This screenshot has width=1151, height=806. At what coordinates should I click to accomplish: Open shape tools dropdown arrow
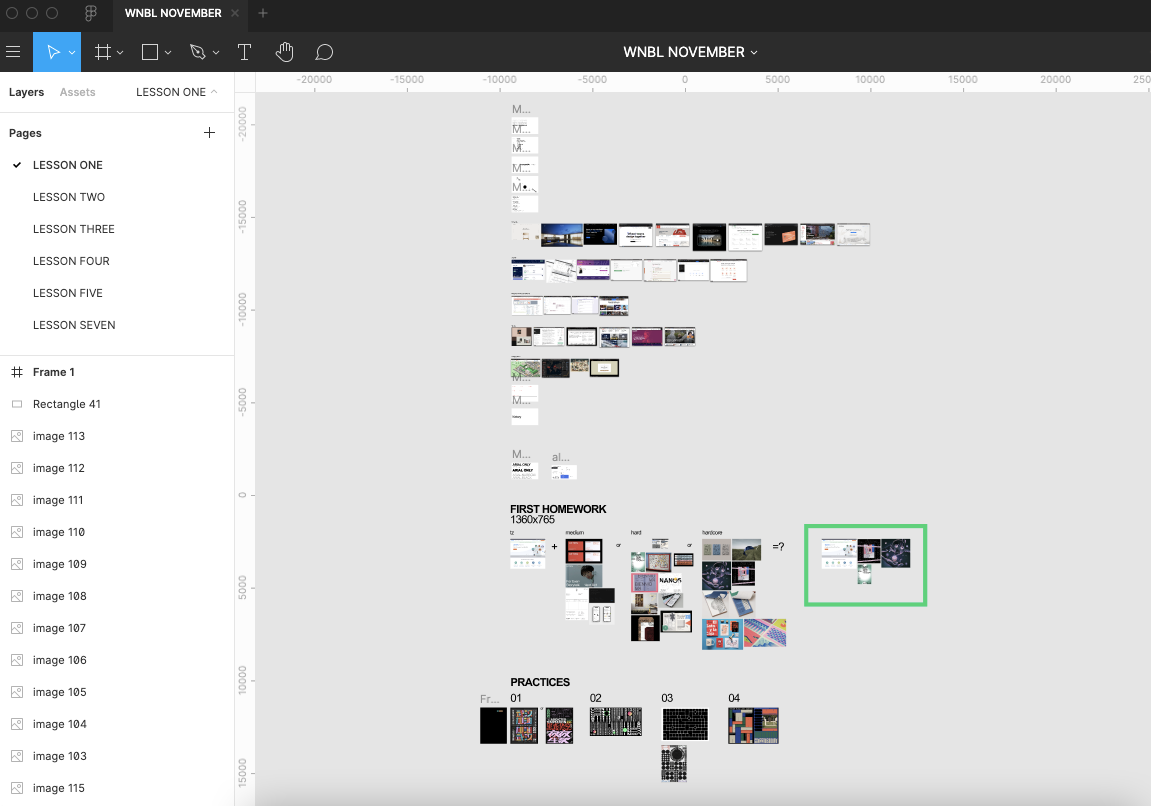tap(168, 53)
